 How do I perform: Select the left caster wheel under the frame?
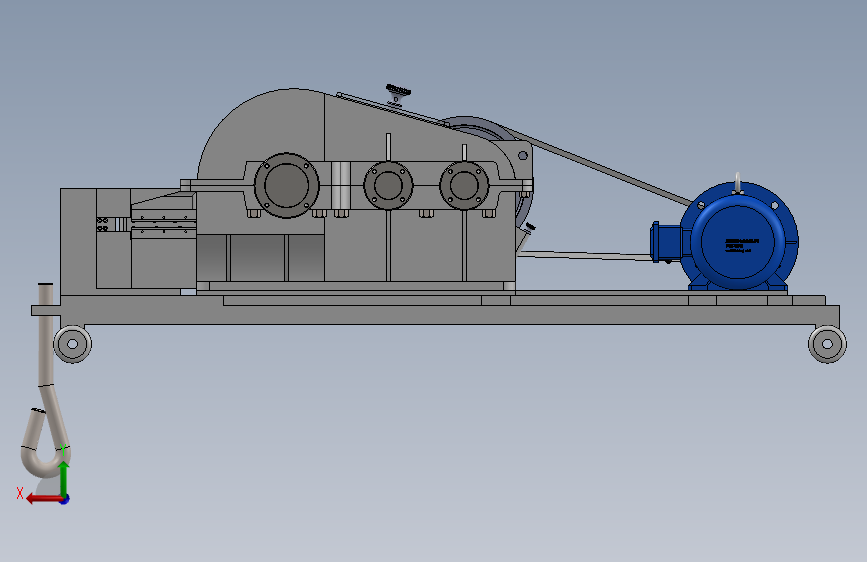[72, 344]
